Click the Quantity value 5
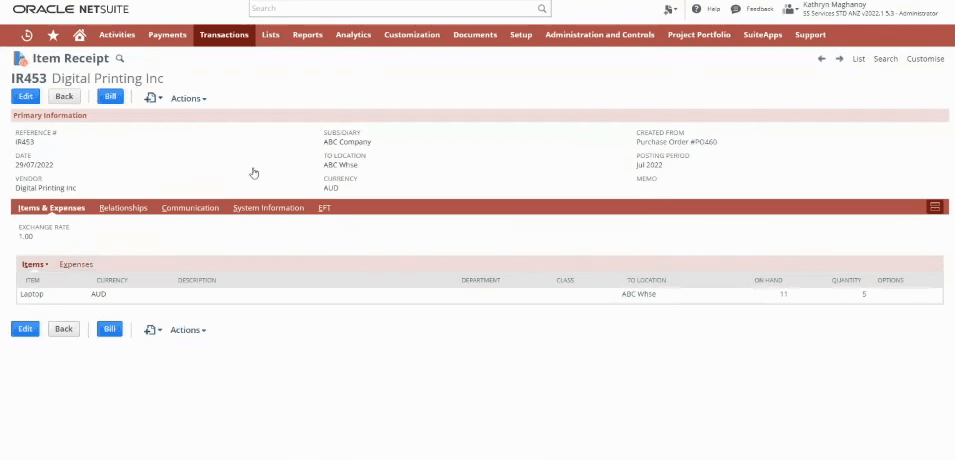This screenshot has height=460, width=955. click(864, 294)
